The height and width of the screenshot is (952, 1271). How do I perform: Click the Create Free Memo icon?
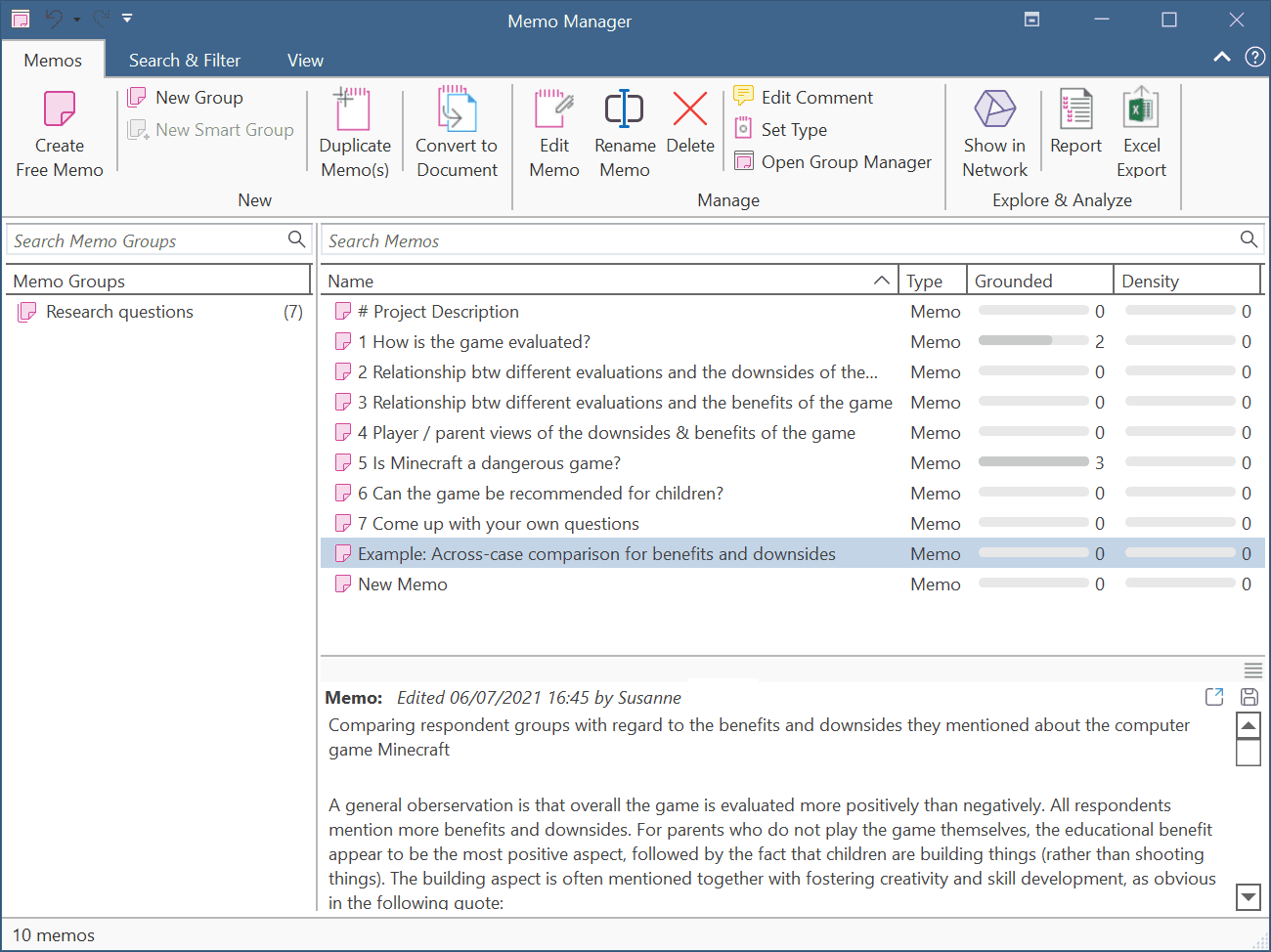click(60, 108)
